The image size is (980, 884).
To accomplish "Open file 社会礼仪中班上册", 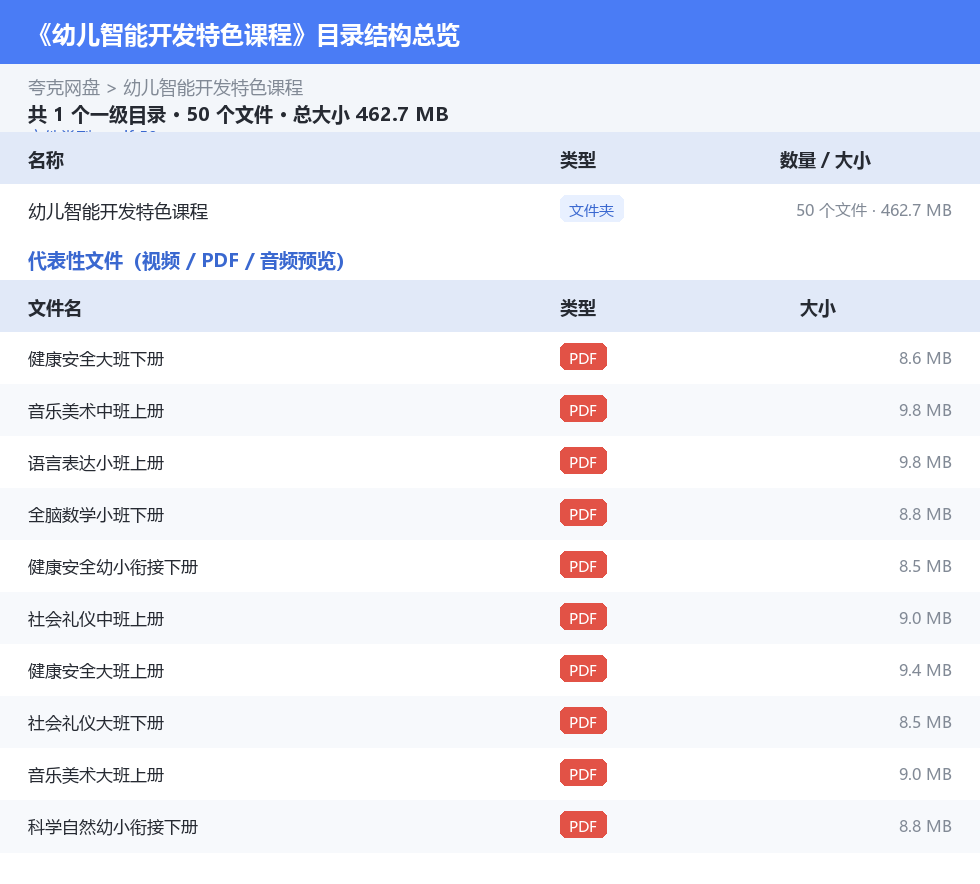I will (96, 618).
